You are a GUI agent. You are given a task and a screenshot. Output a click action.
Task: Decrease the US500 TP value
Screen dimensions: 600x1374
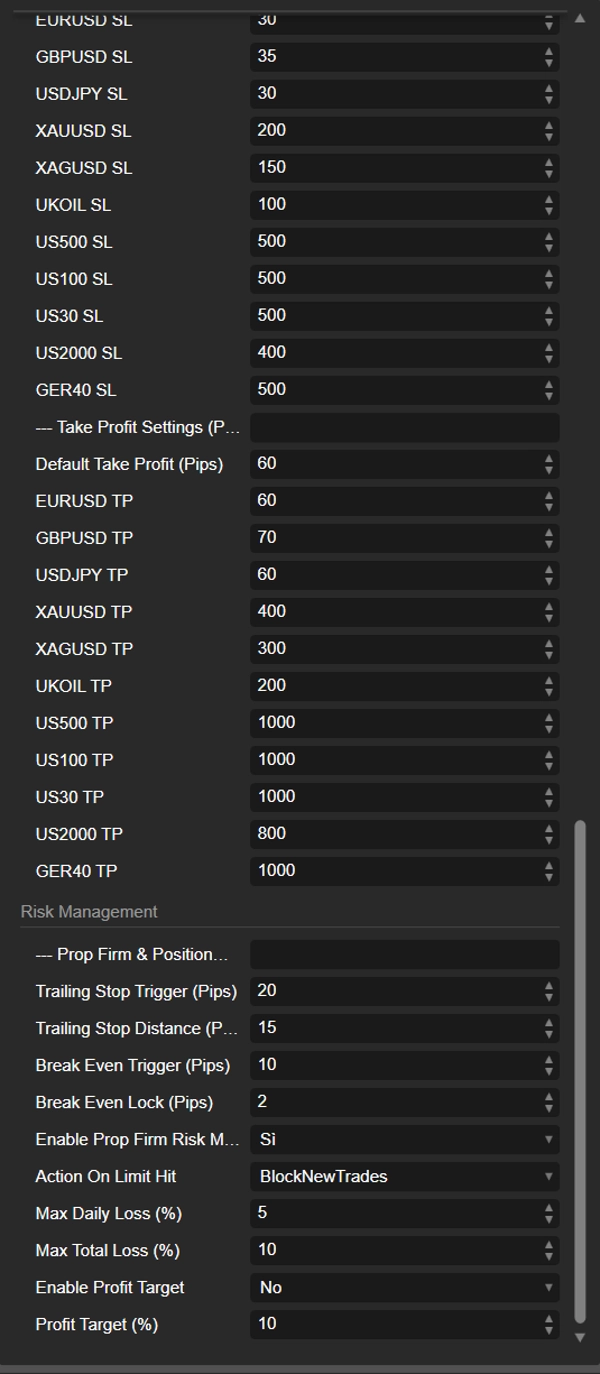click(x=549, y=727)
